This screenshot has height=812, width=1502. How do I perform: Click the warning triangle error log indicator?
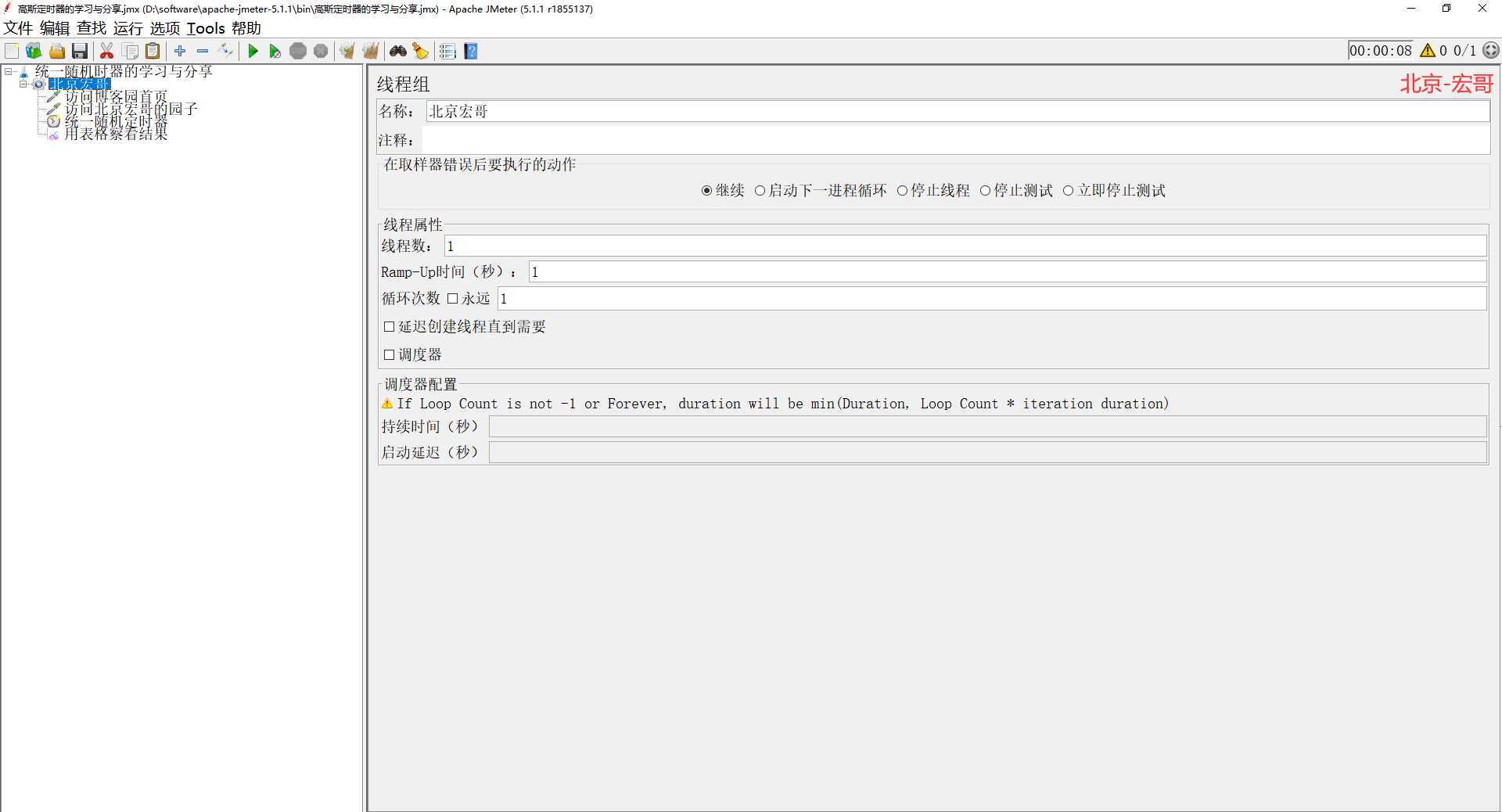[1428, 51]
